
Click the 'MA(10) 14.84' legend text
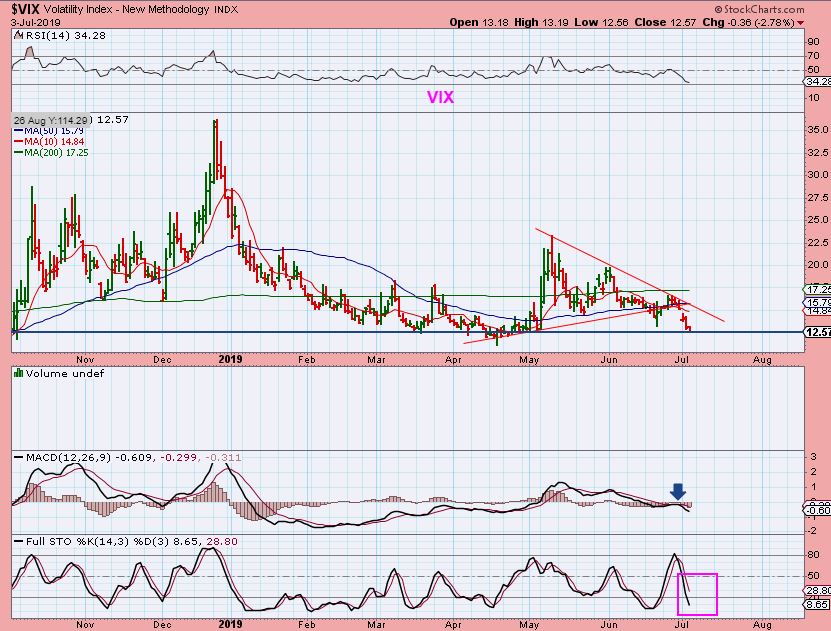[54, 141]
